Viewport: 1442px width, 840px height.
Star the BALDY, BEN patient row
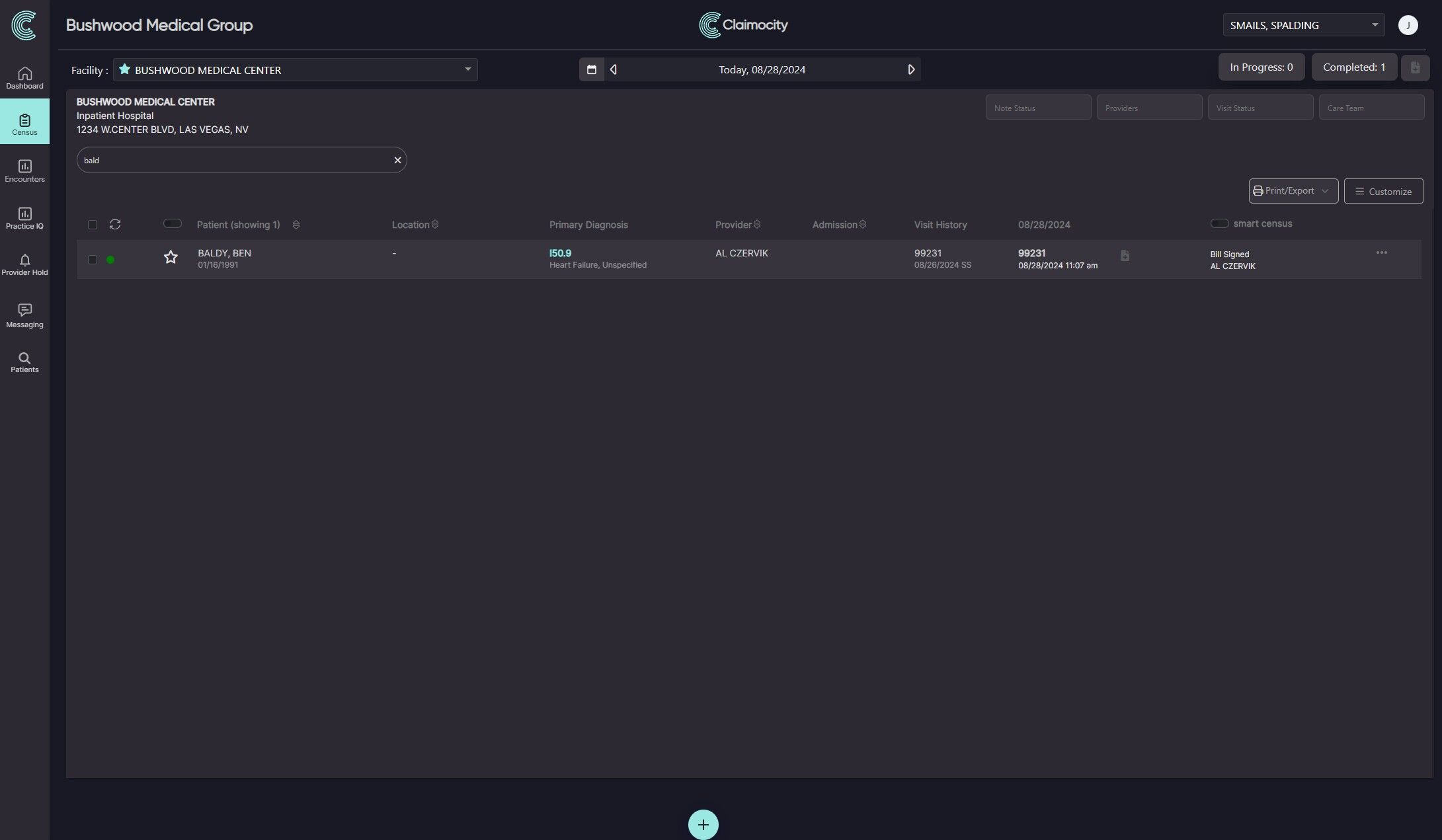click(x=171, y=257)
